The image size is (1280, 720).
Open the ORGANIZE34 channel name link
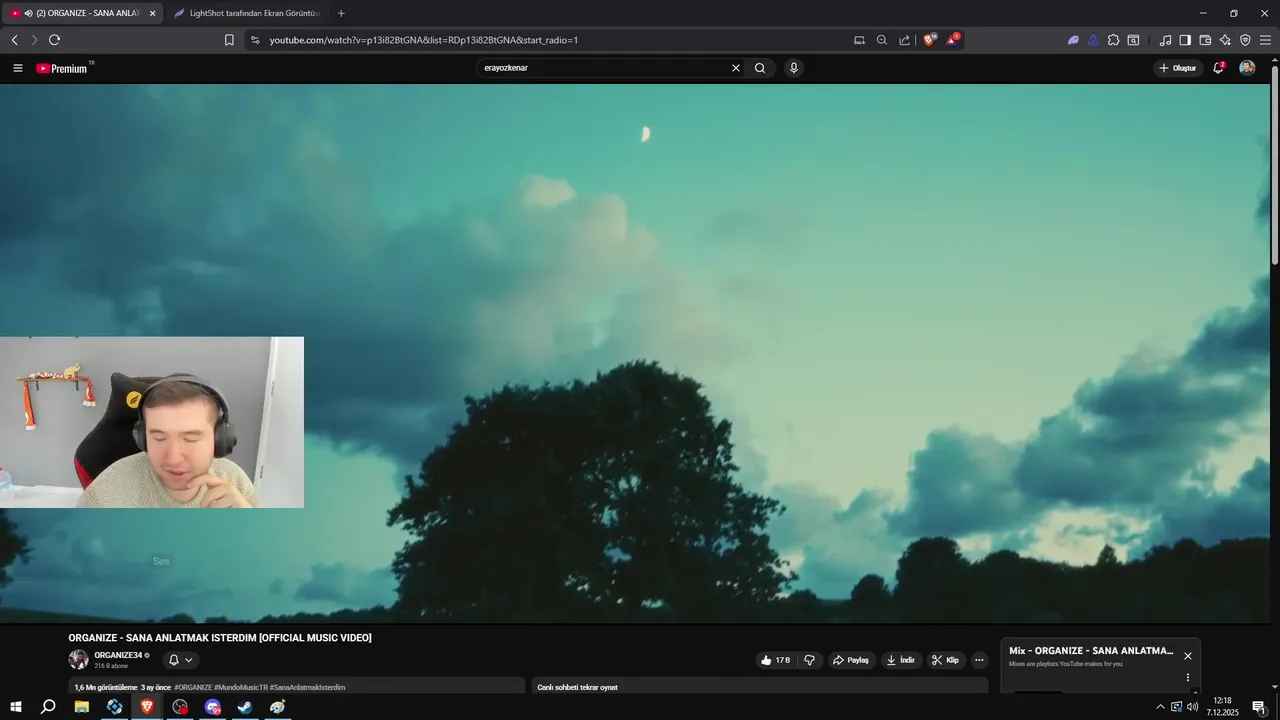pyautogui.click(x=118, y=655)
